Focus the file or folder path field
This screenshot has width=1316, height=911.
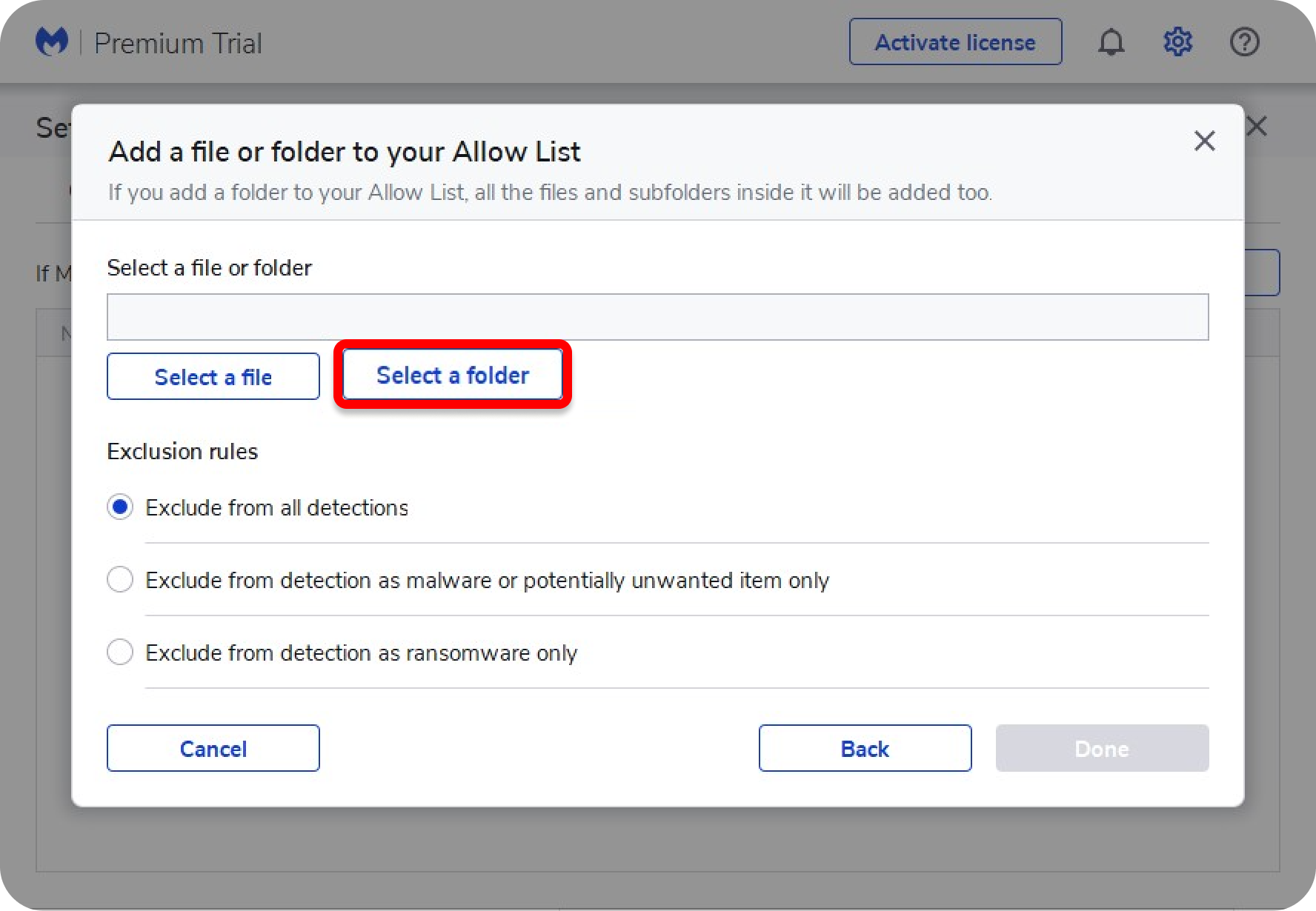(x=657, y=317)
